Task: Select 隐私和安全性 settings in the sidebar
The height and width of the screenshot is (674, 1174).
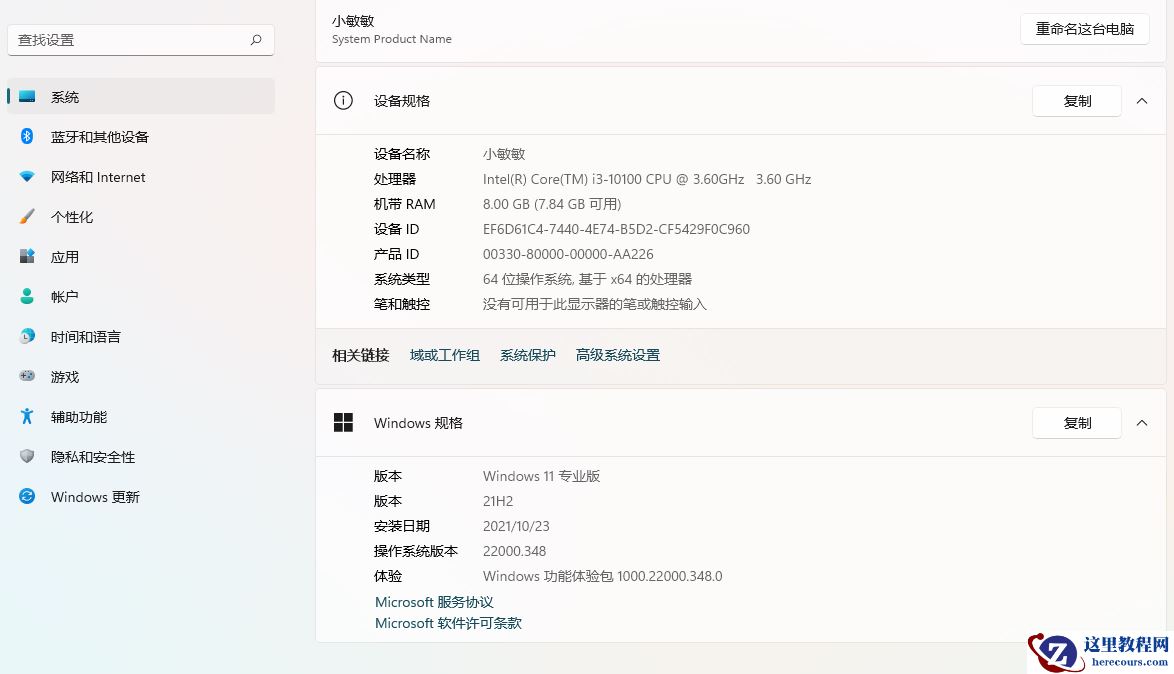Action: pyautogui.click(x=93, y=457)
